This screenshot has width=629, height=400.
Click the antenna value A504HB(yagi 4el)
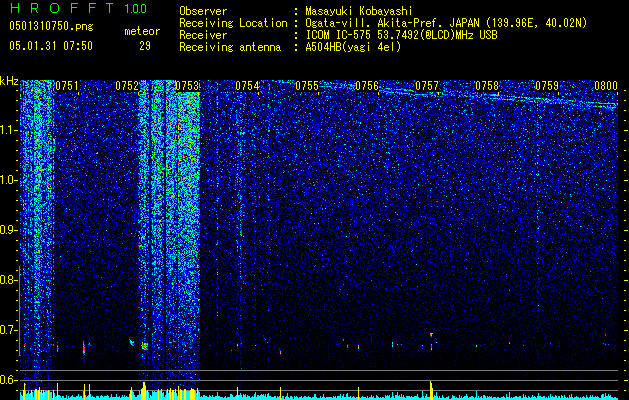(x=353, y=47)
